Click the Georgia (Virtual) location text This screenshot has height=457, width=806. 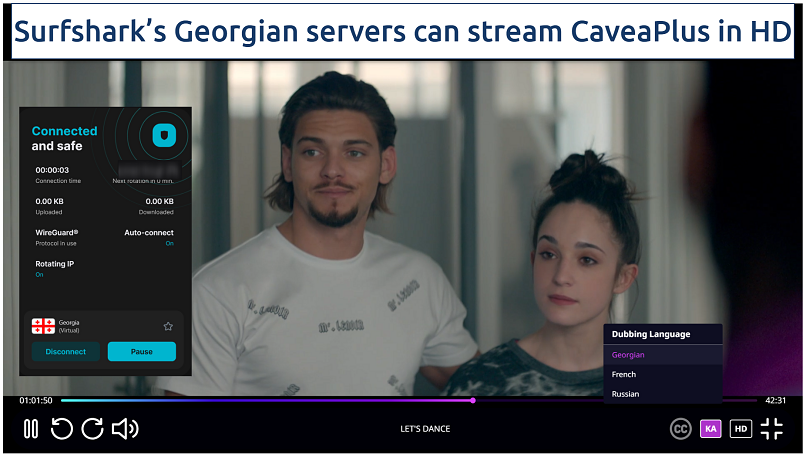coord(69,326)
